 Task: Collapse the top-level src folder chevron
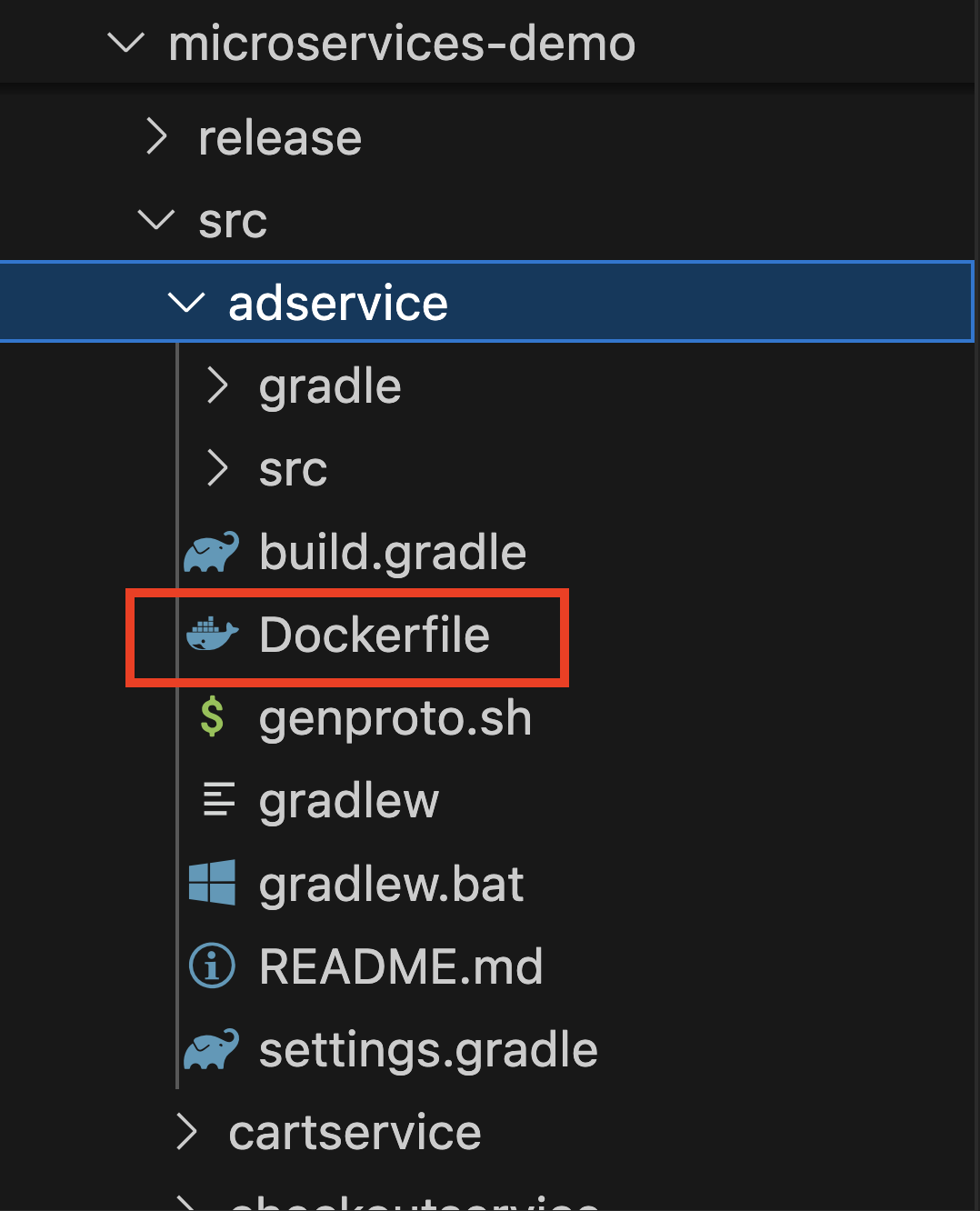[x=155, y=220]
